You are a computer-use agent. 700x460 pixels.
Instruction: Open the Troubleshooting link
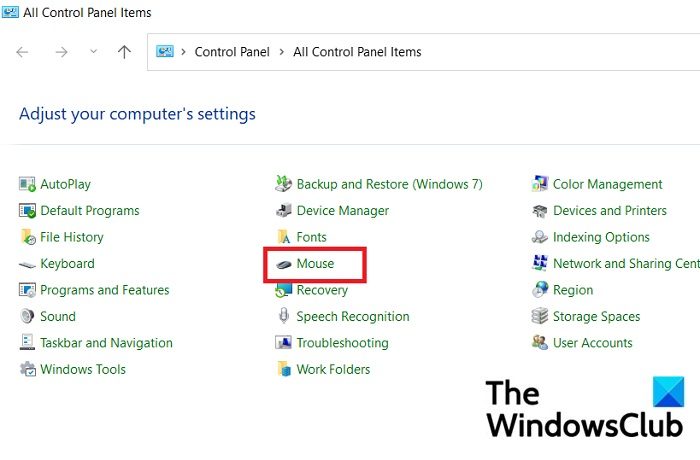(343, 343)
